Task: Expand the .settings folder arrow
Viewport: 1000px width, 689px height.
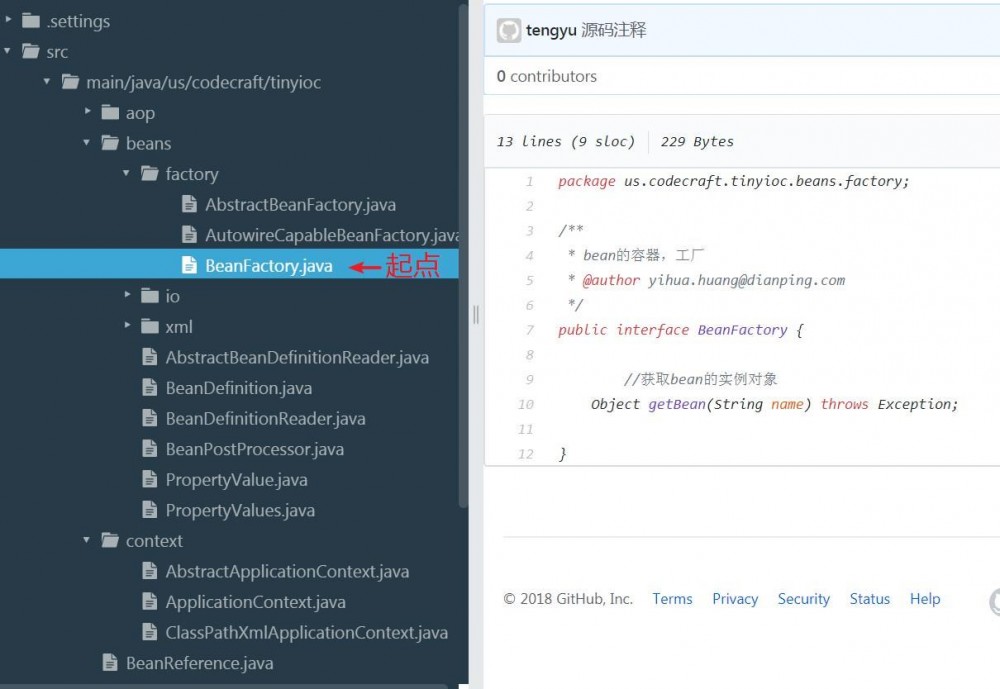Action: (x=8, y=20)
